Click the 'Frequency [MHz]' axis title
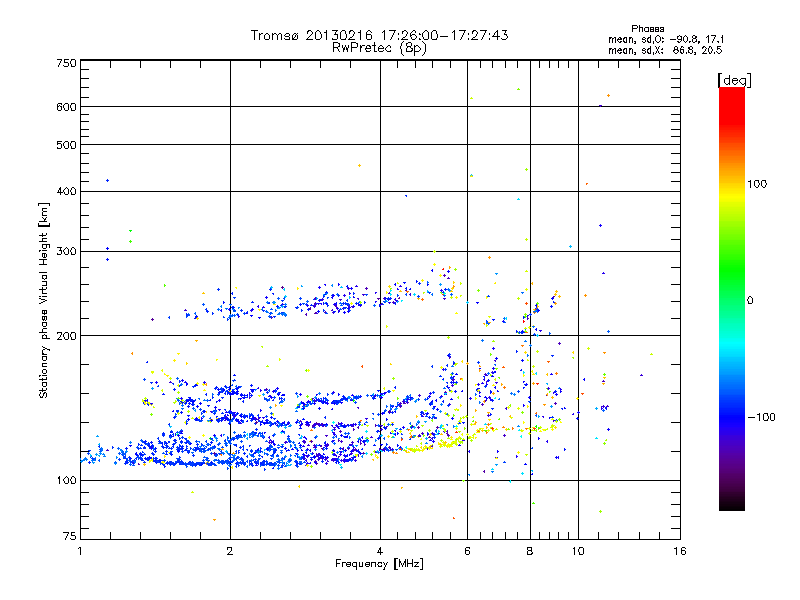800x600 pixels. tap(379, 564)
